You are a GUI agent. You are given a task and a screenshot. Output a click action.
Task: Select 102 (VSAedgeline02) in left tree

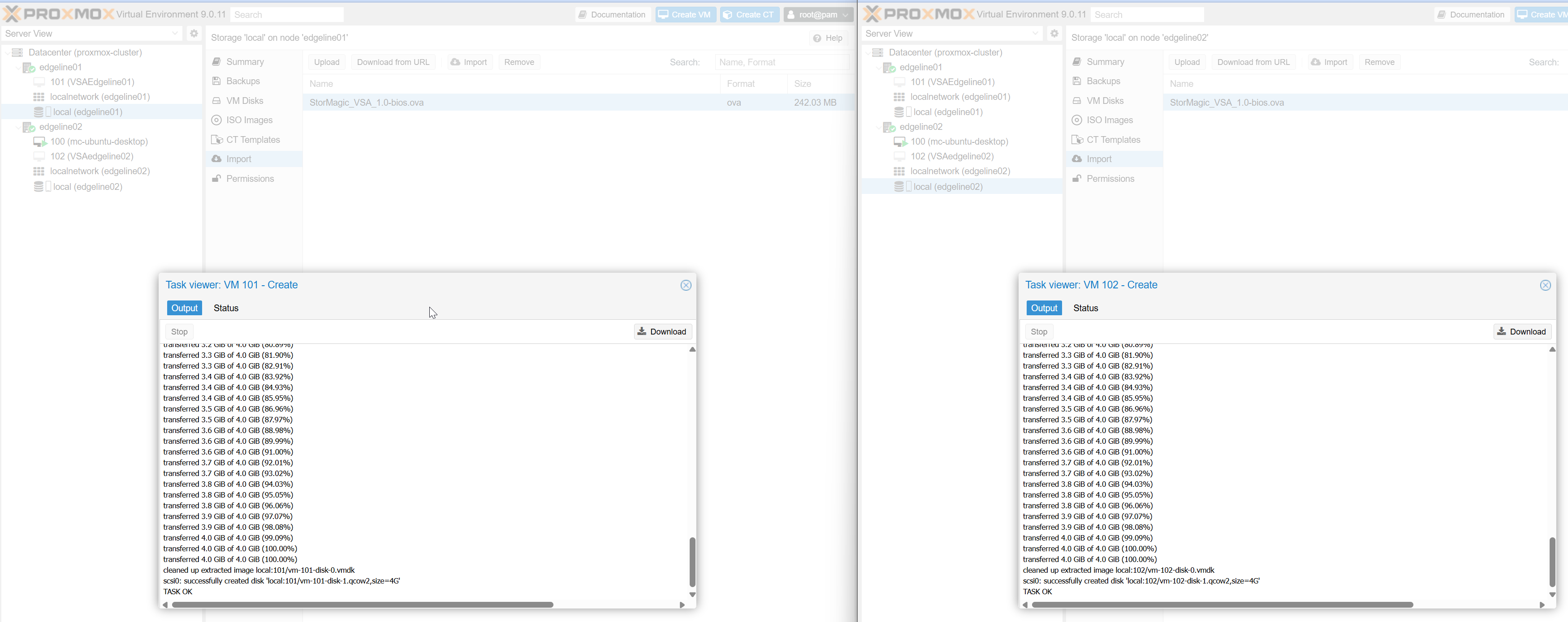(91, 156)
